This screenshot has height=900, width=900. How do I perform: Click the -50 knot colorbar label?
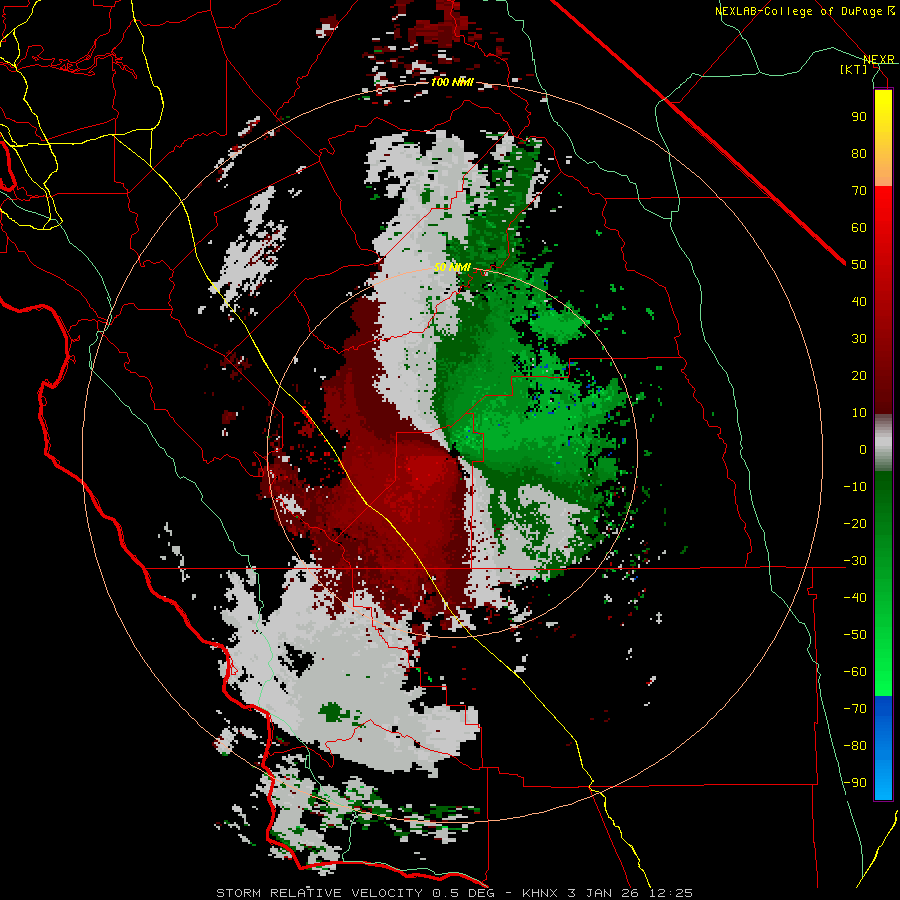[x=855, y=635]
